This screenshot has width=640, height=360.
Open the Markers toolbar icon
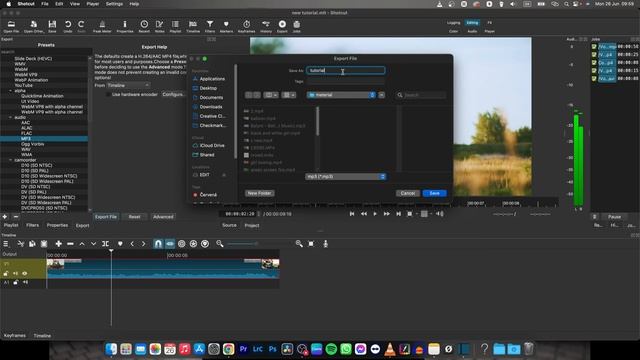pos(226,27)
